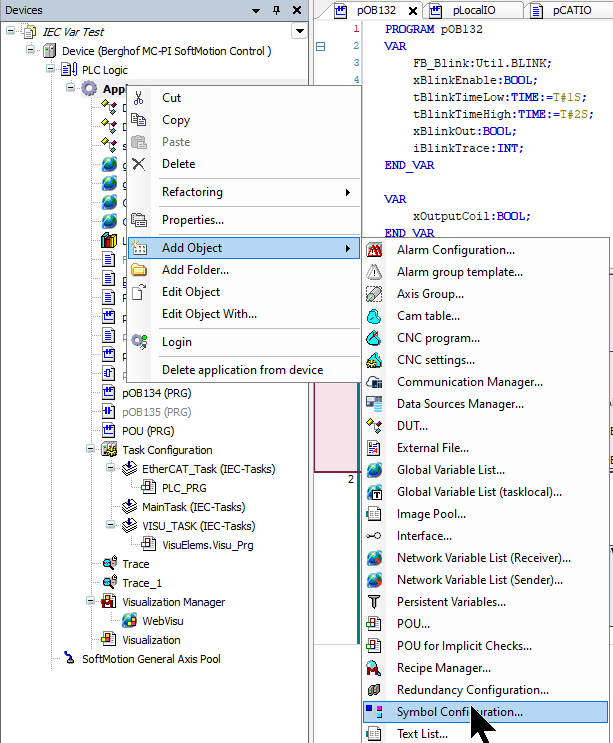Select MainTask (IEC-Tasks)

pos(194,507)
